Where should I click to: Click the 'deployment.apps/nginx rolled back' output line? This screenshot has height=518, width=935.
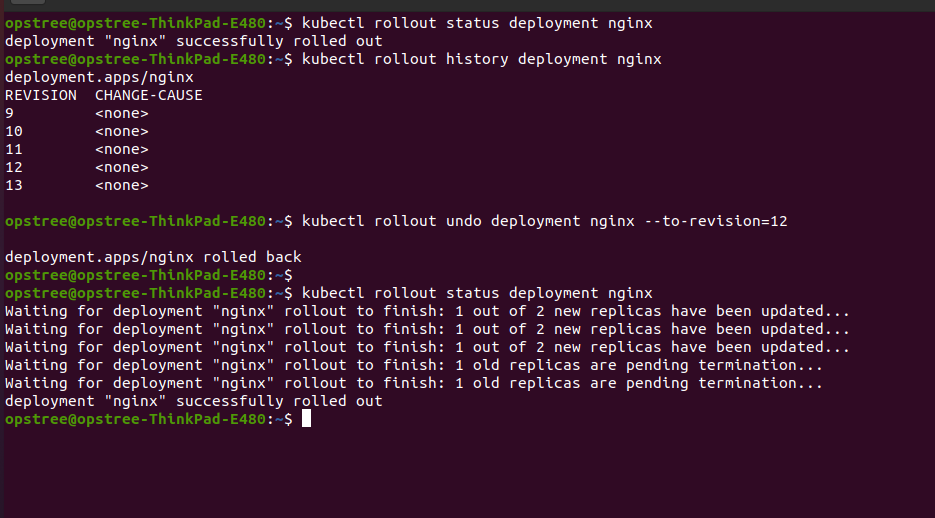click(153, 257)
